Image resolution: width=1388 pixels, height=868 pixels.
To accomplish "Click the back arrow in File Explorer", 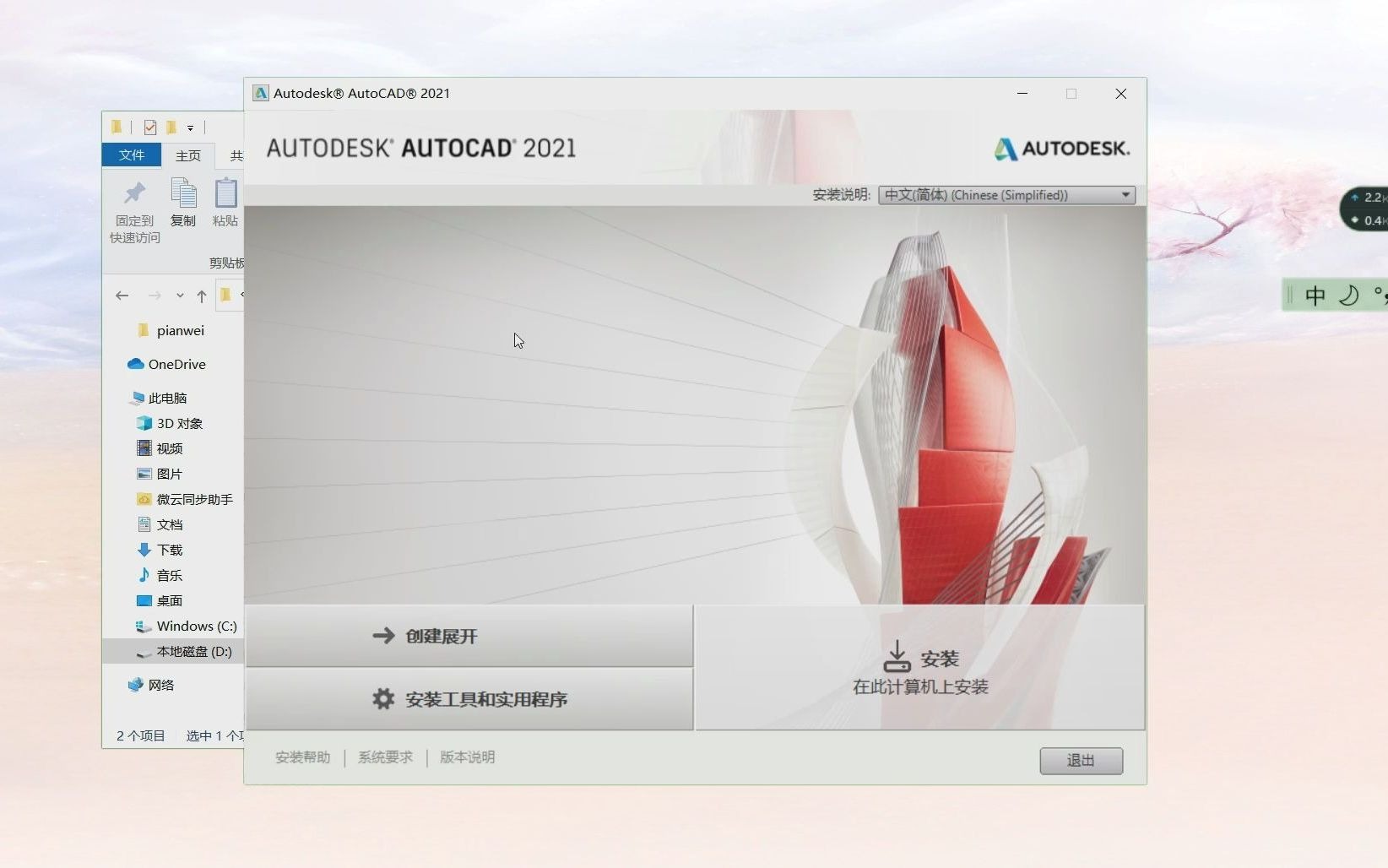I will point(122,296).
